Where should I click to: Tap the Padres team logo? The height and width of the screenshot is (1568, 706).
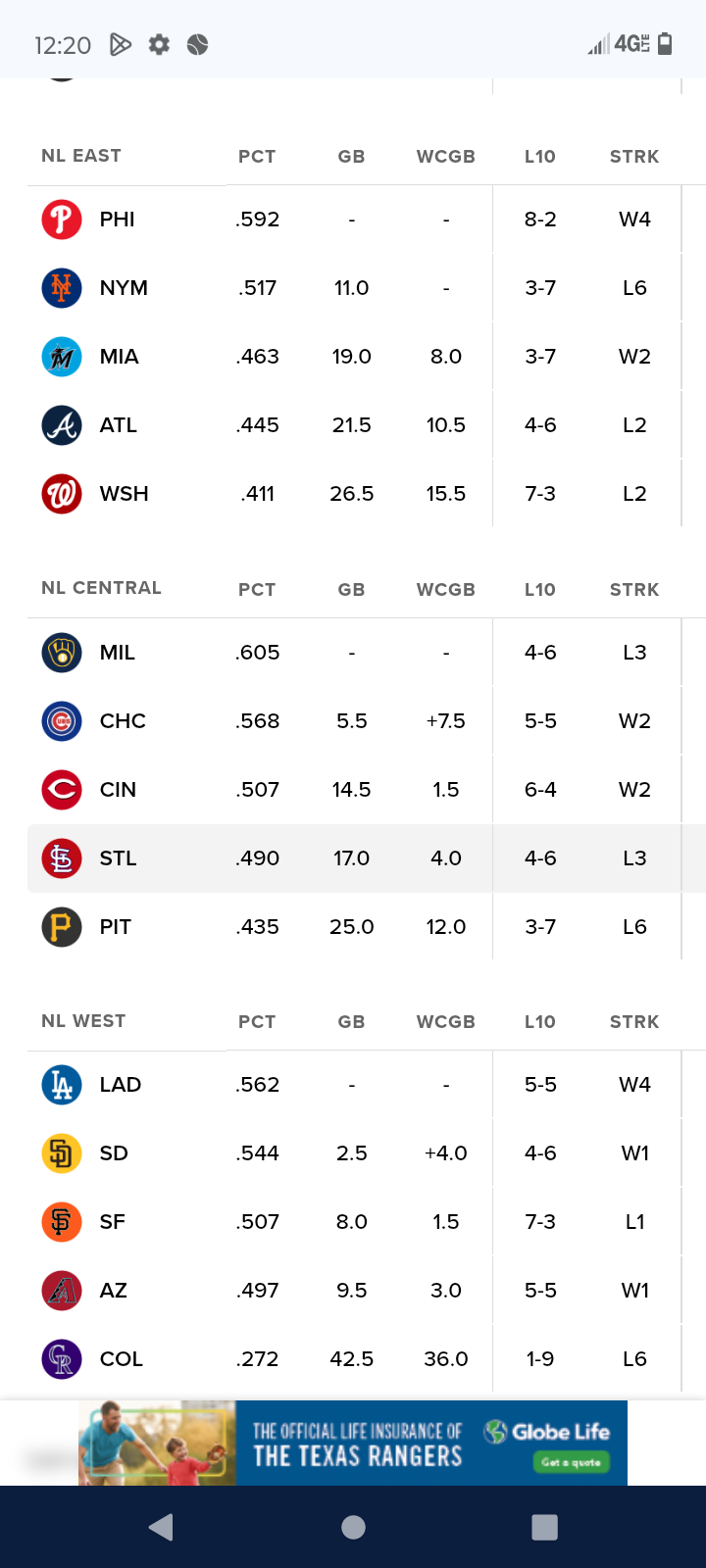pyautogui.click(x=61, y=1153)
